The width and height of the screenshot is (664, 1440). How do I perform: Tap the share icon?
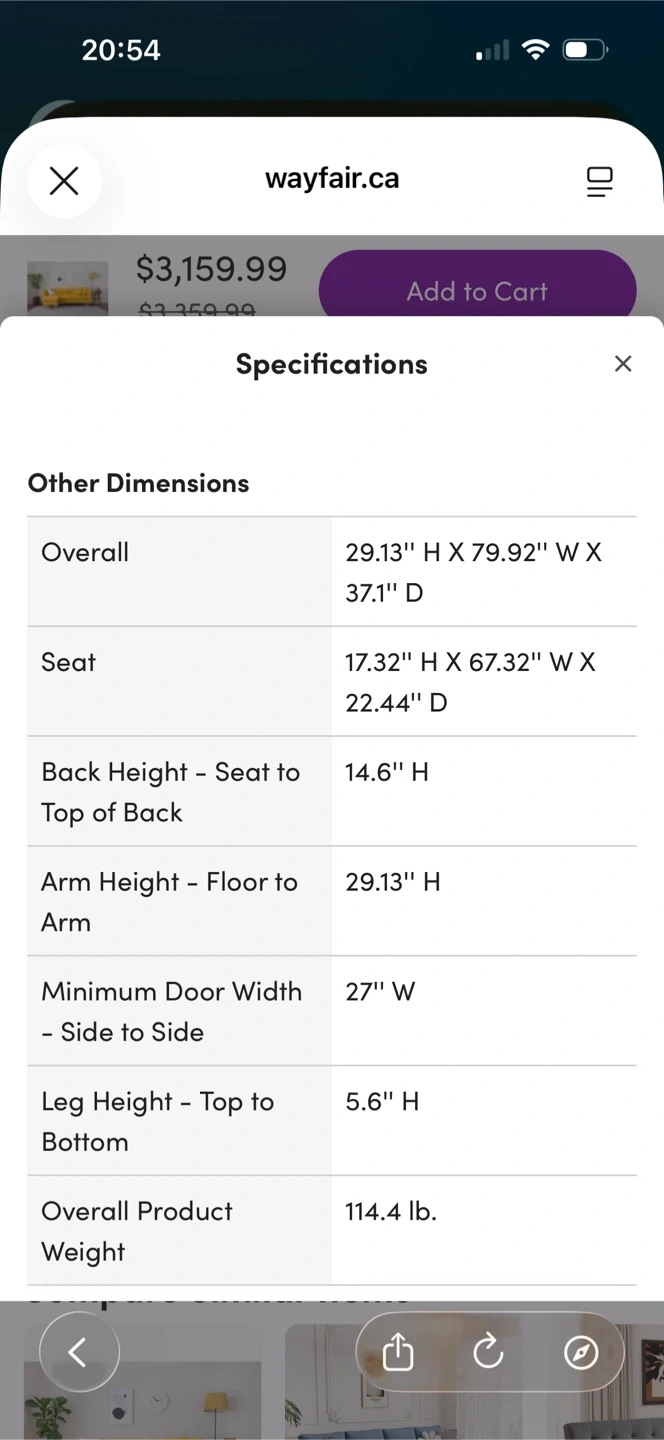coord(398,1353)
